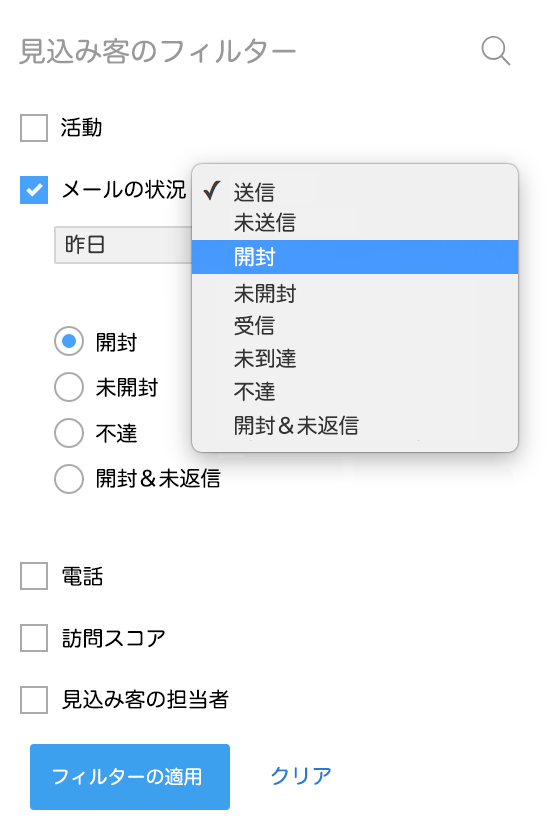Select 受信 from the dropdown menu
The height and width of the screenshot is (840, 551).
355,326
